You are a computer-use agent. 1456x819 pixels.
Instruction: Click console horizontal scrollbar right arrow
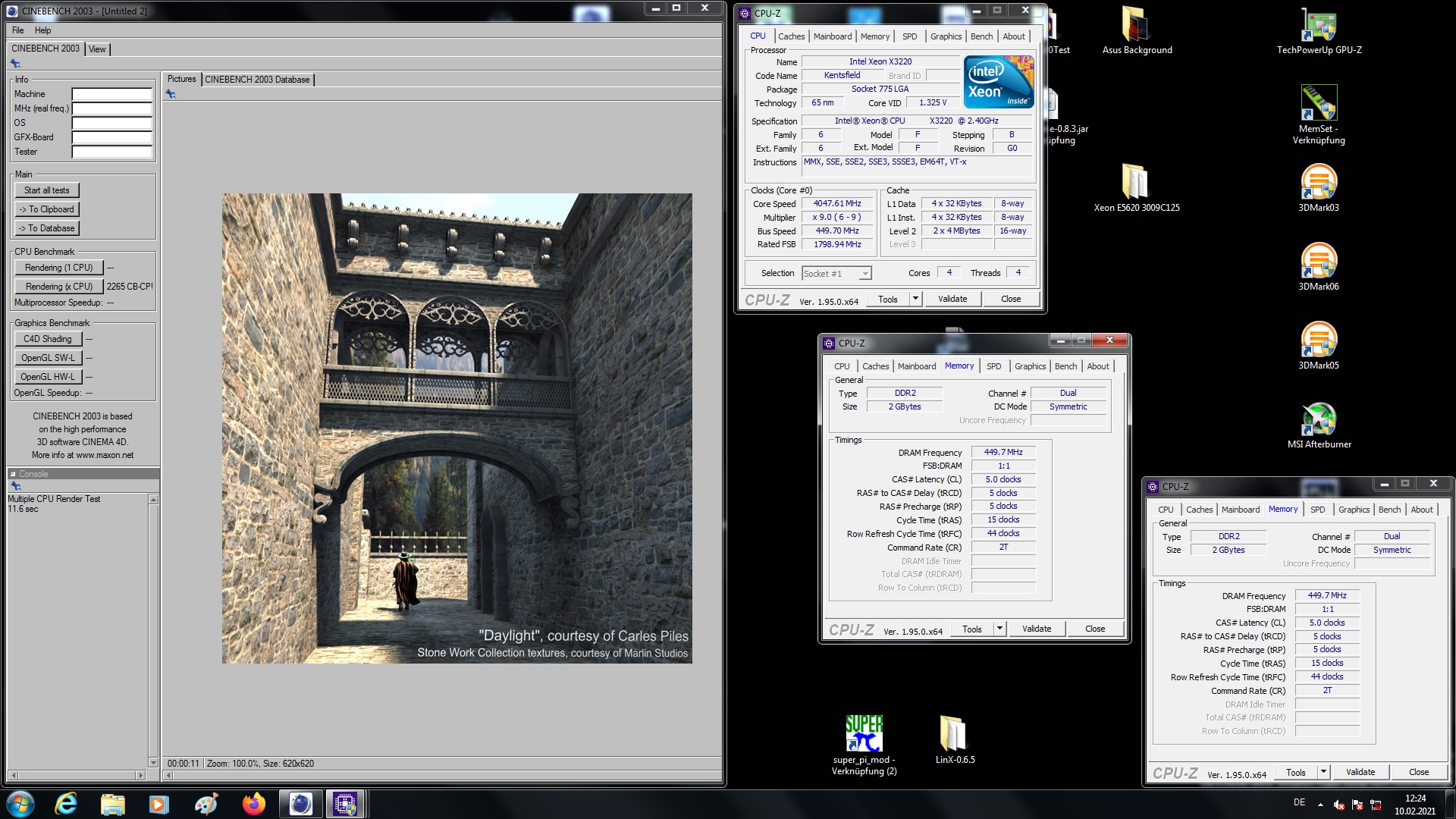(141, 775)
